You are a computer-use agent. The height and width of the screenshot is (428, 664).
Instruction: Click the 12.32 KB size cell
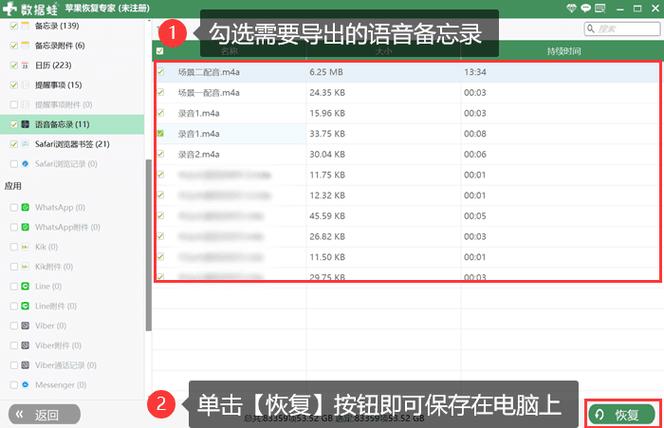point(327,195)
